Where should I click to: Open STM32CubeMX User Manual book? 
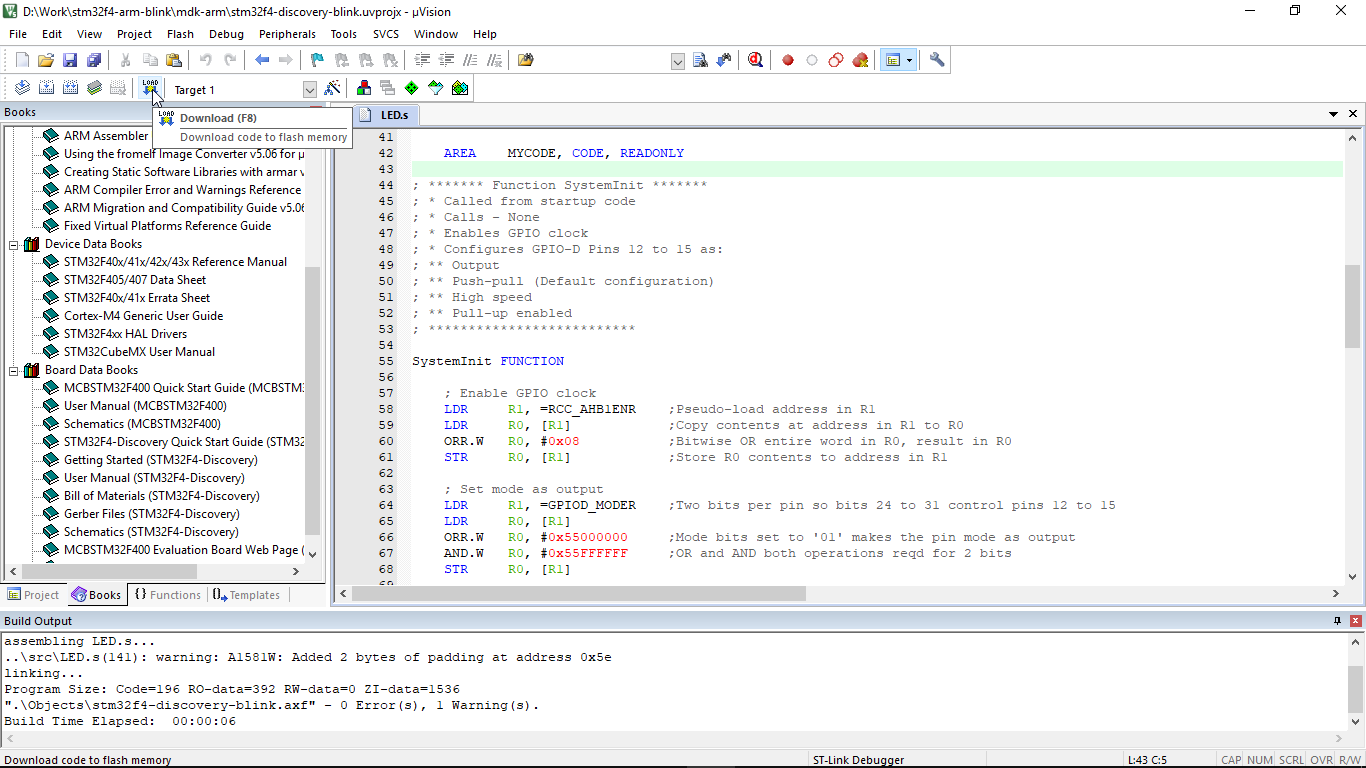(139, 352)
